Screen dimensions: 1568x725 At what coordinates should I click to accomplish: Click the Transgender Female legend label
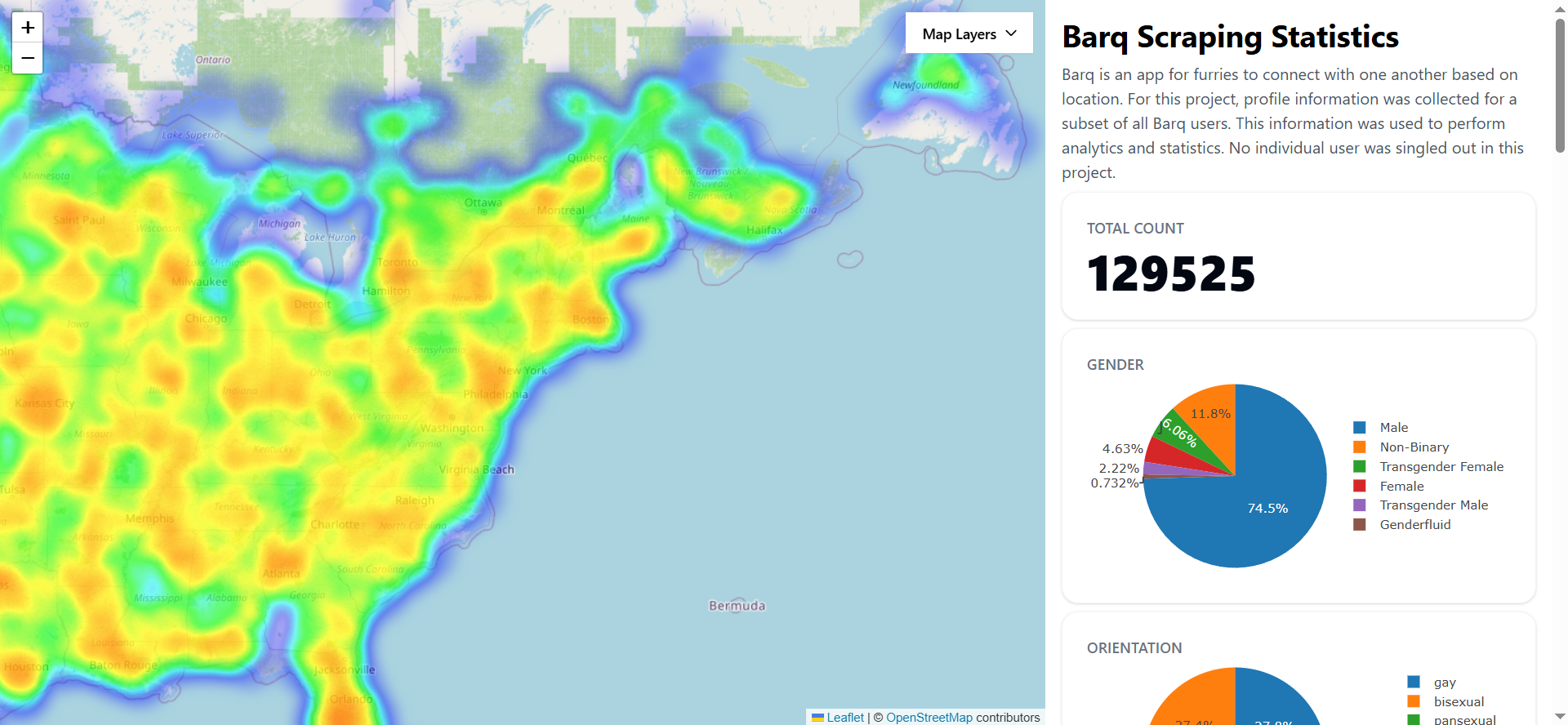(x=1441, y=466)
